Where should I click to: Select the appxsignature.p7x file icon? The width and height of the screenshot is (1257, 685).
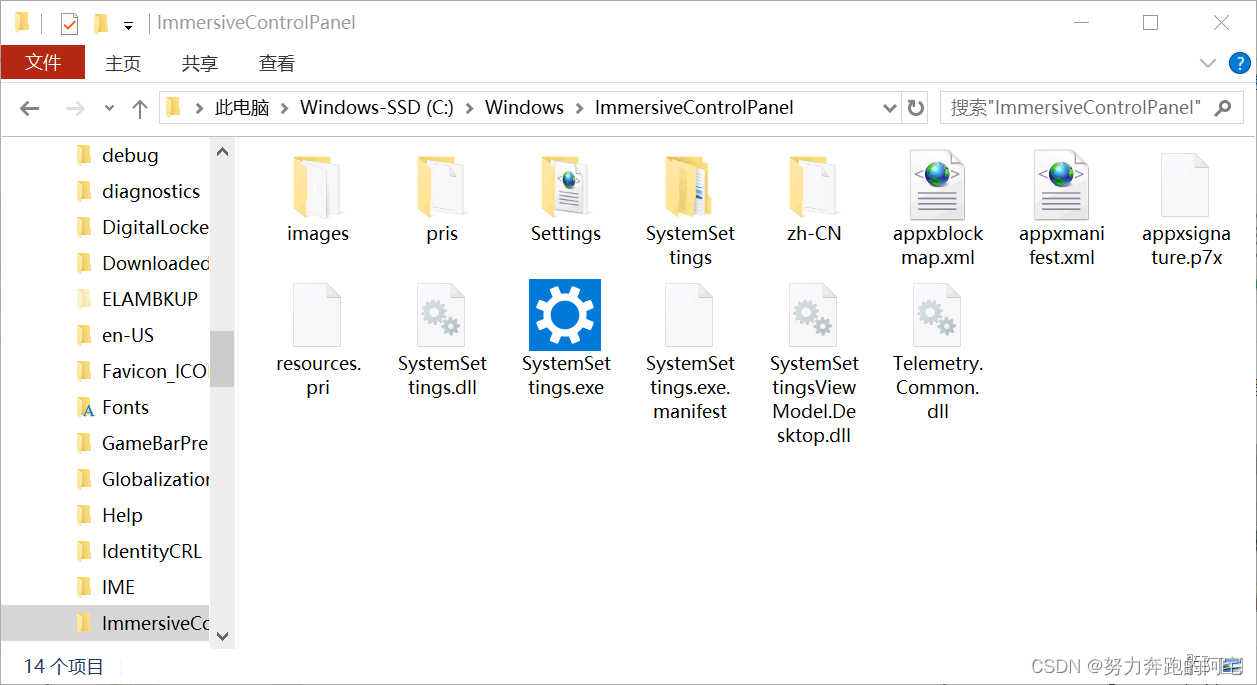pyautogui.click(x=1185, y=186)
